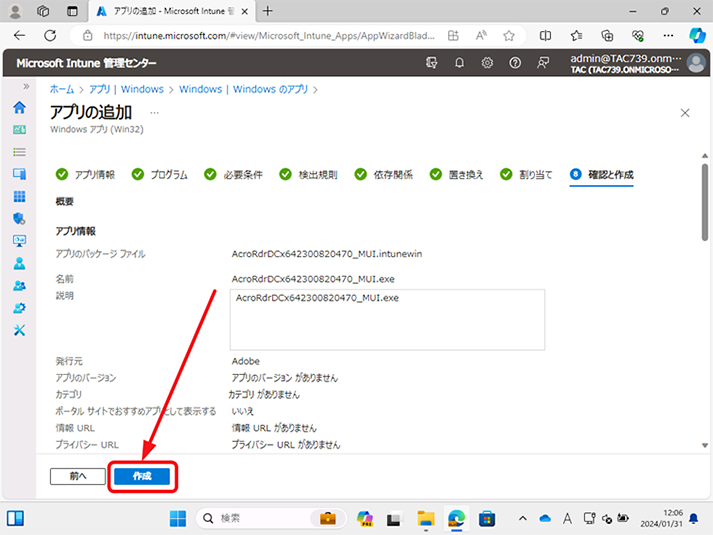
Task: Open Edge favorites list icon
Action: pyautogui.click(x=576, y=35)
